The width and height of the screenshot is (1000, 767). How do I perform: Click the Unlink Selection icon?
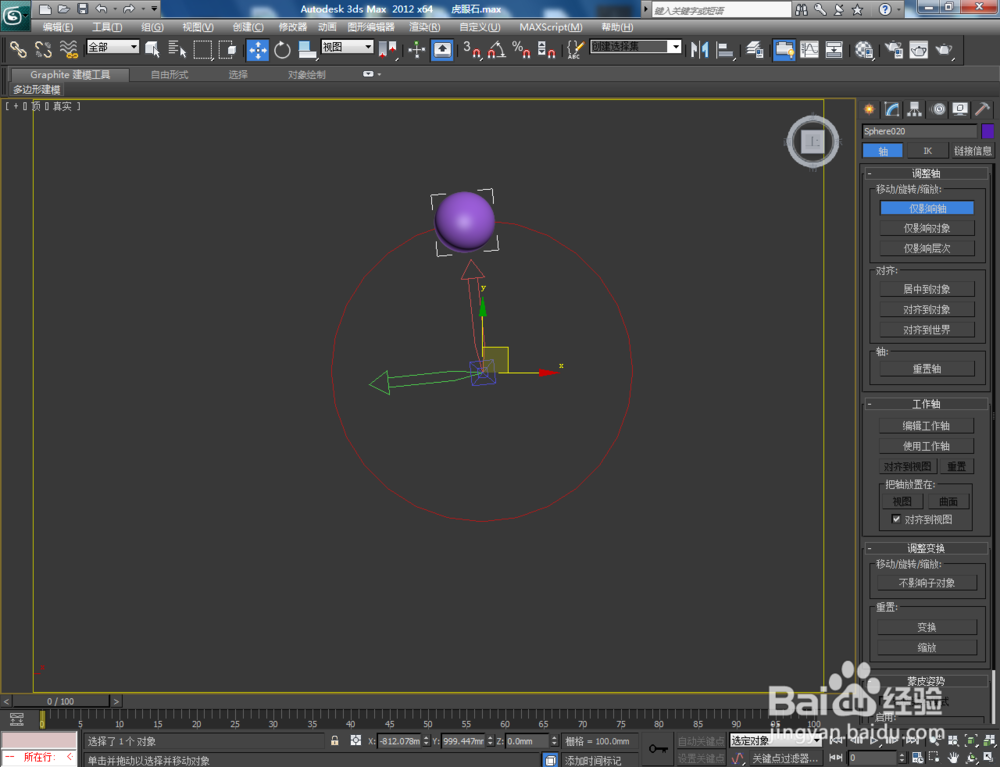[x=43, y=49]
